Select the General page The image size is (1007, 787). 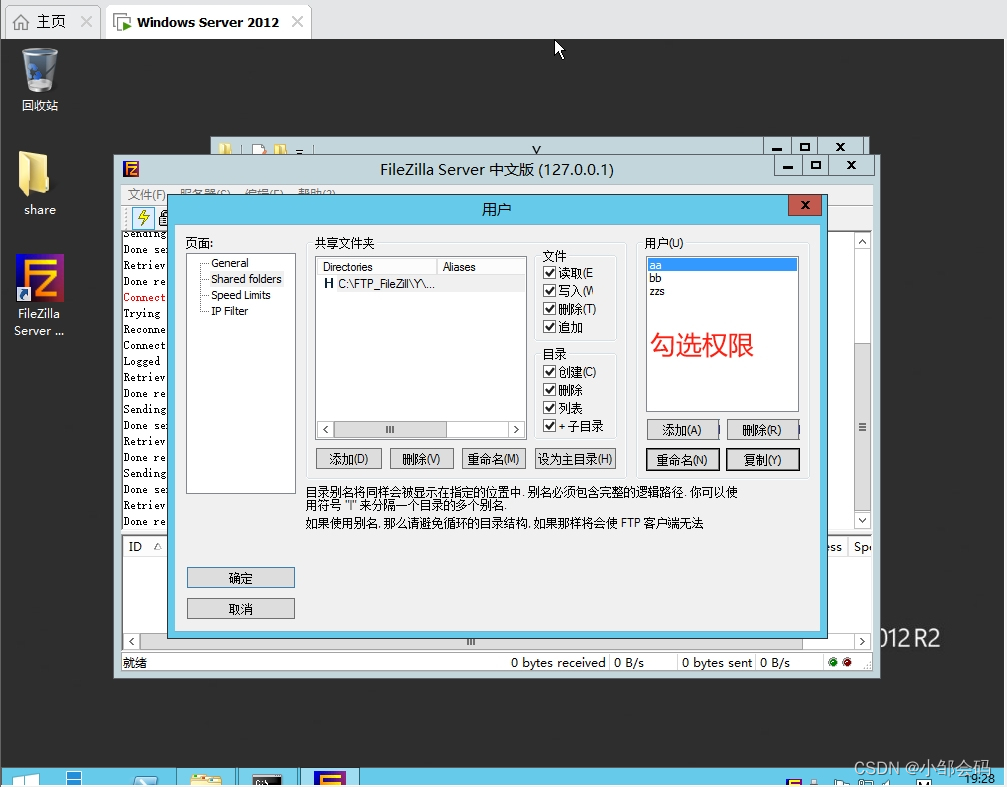(x=229, y=263)
